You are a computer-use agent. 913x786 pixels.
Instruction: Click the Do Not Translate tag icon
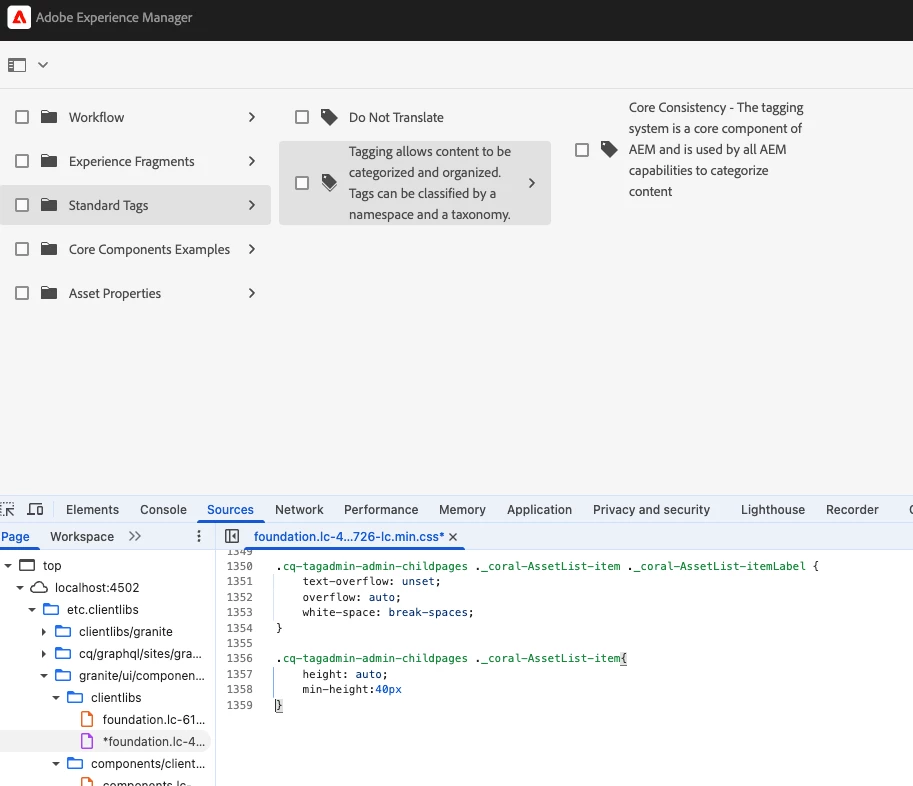coord(329,117)
